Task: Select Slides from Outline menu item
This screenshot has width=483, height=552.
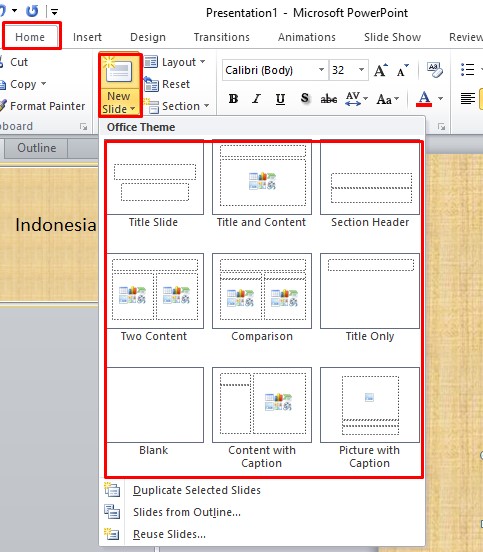Action: [x=262, y=512]
